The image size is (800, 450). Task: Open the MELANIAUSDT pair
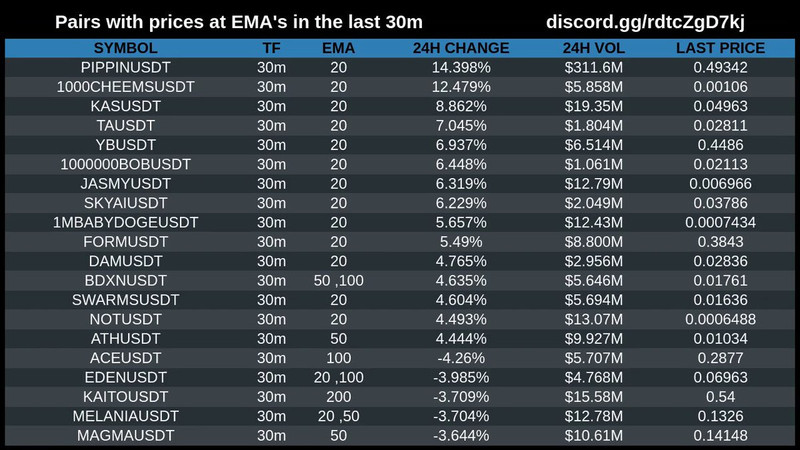(126, 416)
